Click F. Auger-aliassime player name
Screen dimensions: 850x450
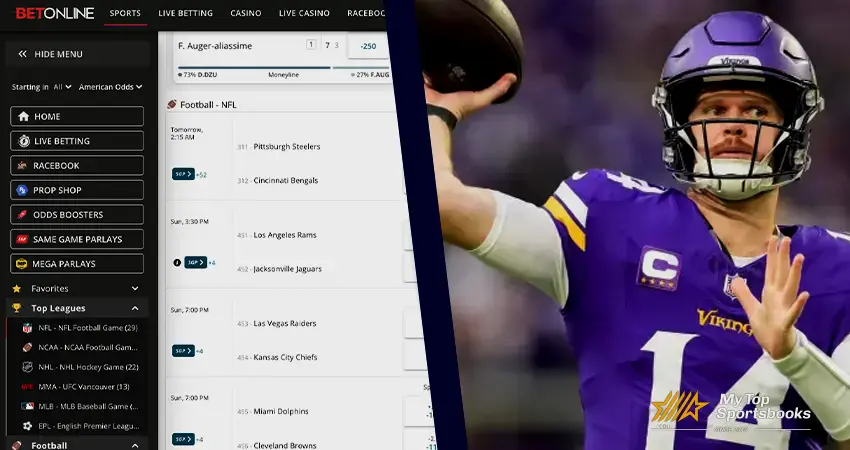(215, 46)
